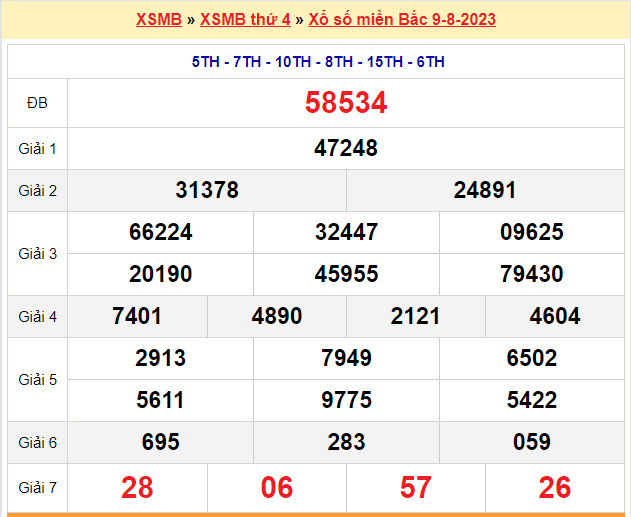
Task: Click Giải 3 number 79430
Action: [x=532, y=274]
